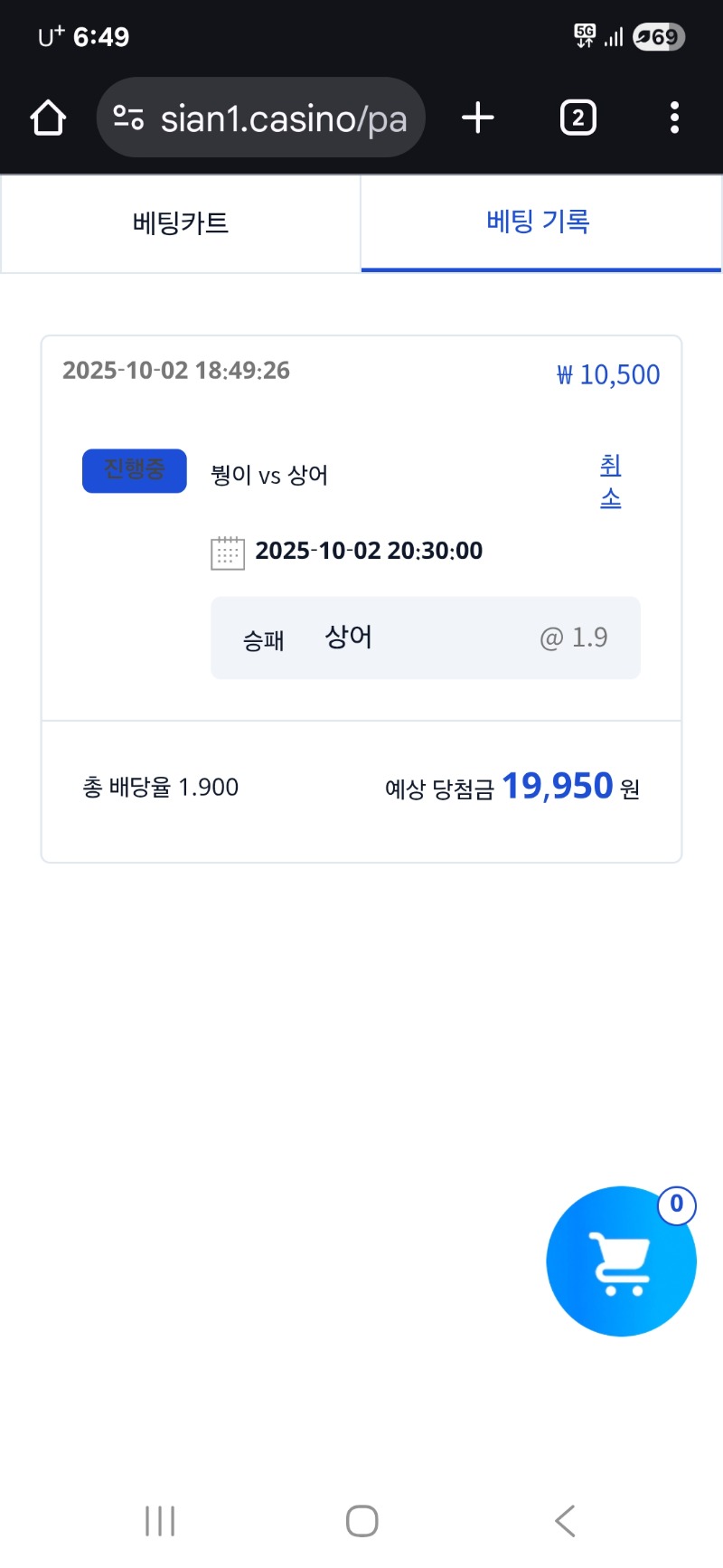
Task: Tap the sian1.casino address bar
Action: (x=283, y=118)
